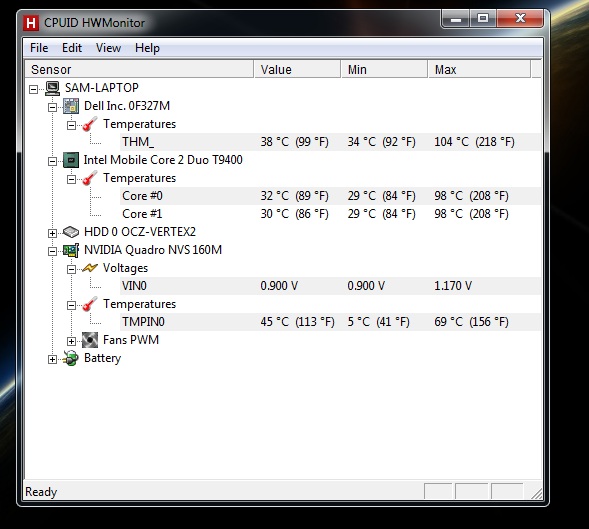
Task: Click the Ready status bar text
Action: coord(41,492)
